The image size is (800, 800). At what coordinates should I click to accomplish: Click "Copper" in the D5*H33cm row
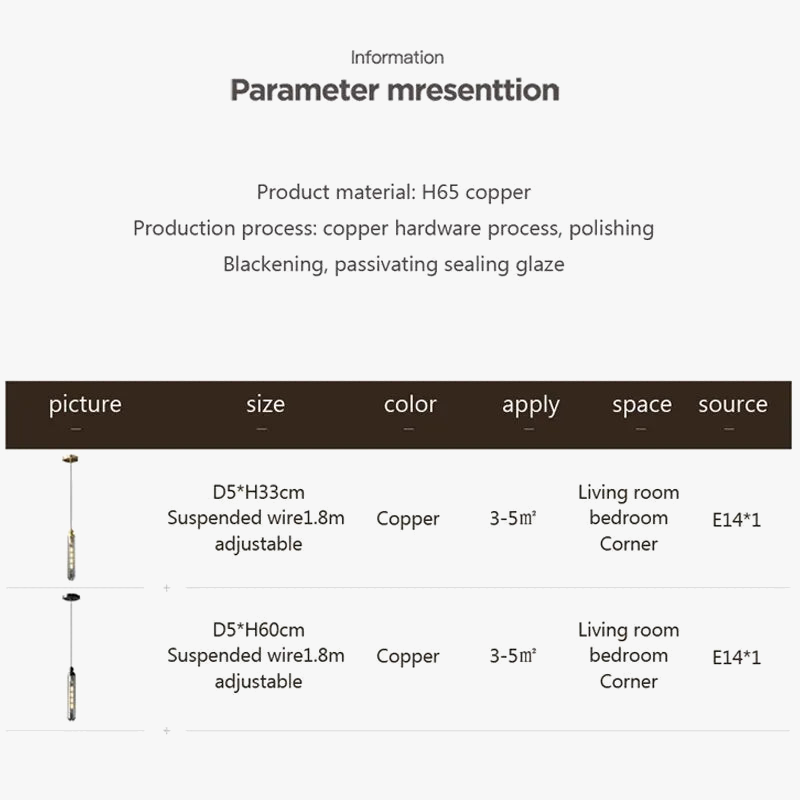pos(408,519)
